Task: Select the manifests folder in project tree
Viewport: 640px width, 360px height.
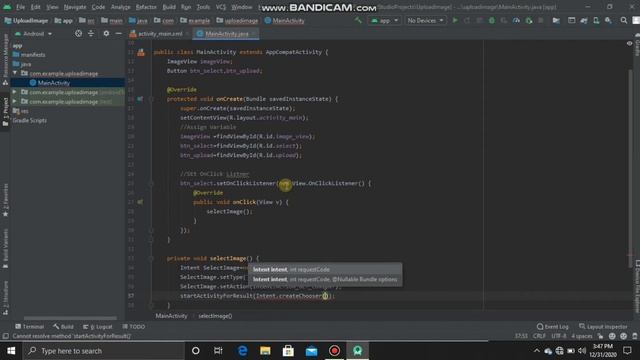Action: [29, 55]
